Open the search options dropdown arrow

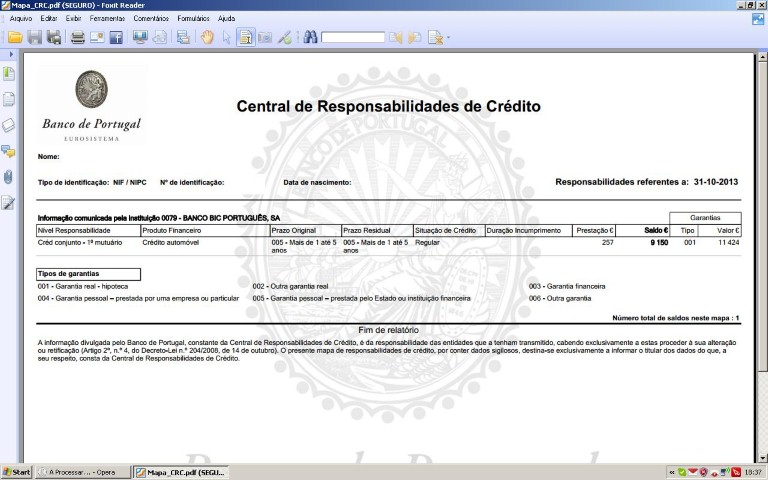tap(448, 39)
